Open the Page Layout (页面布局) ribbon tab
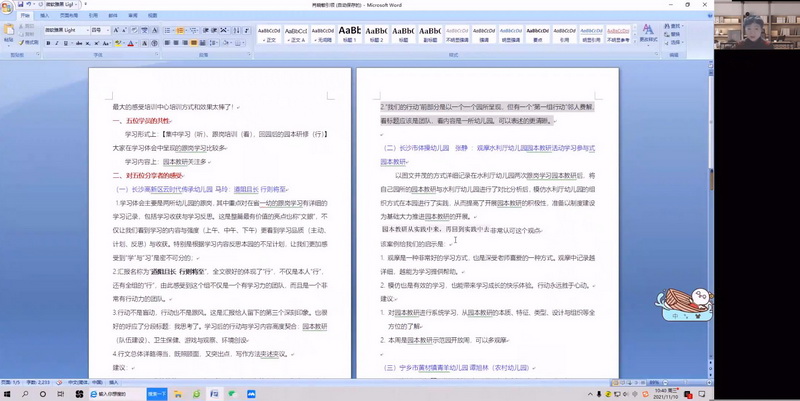 click(68, 16)
